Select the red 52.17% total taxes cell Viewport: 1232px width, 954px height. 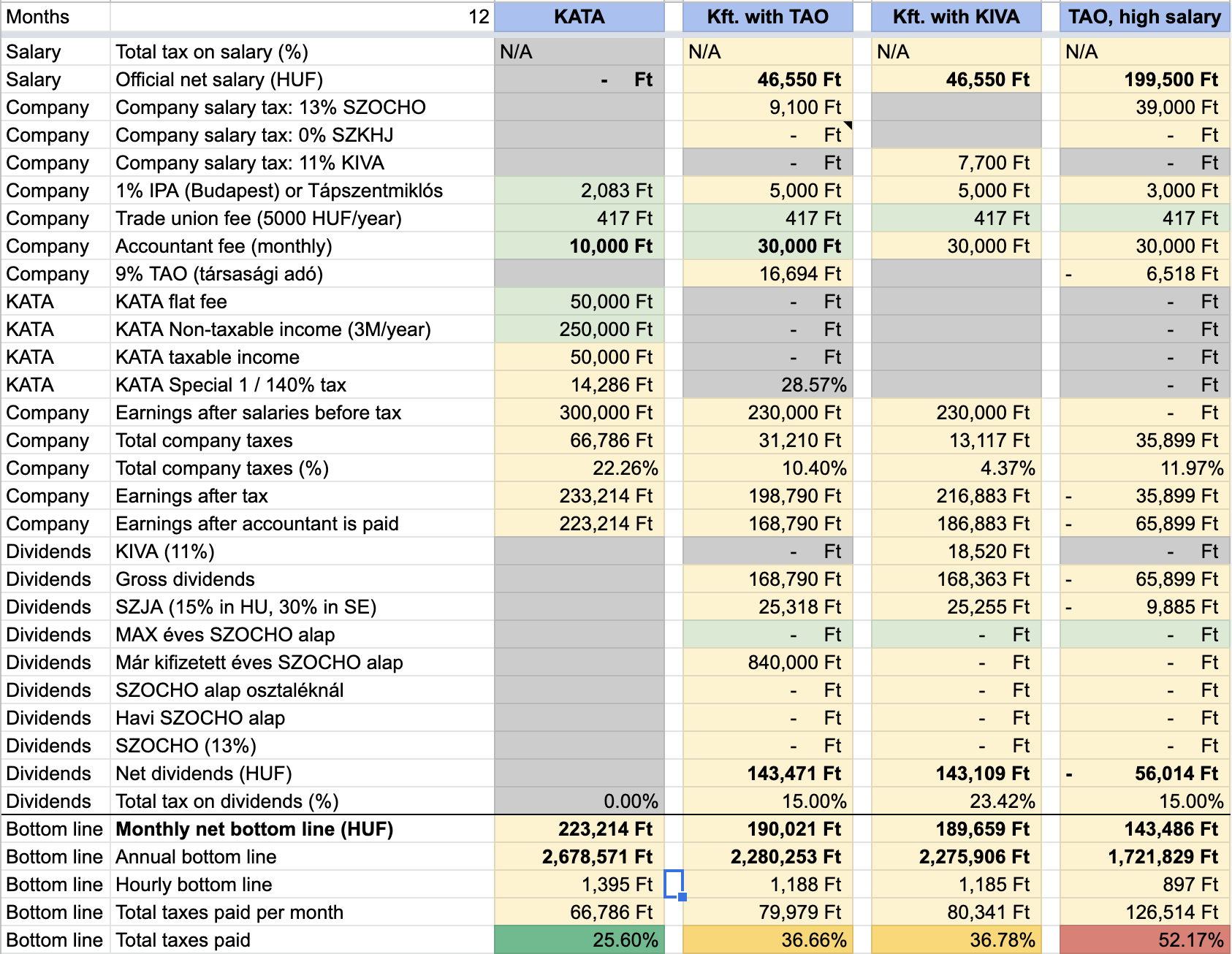[x=1144, y=939]
